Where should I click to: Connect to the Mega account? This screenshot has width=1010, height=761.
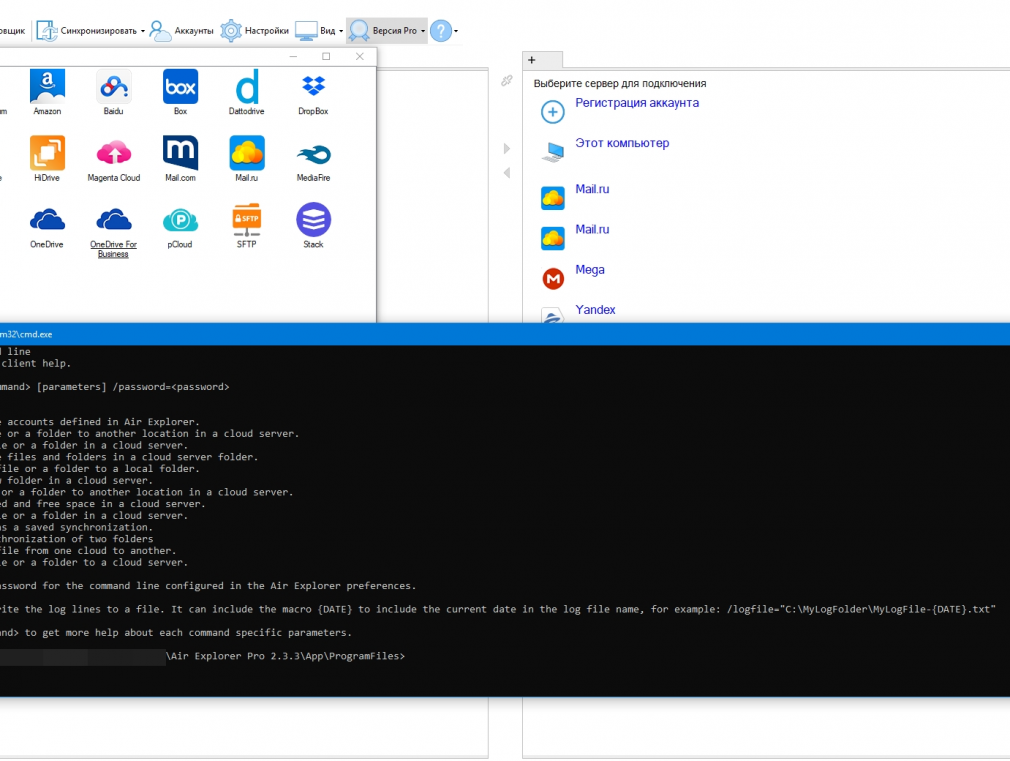click(x=589, y=269)
